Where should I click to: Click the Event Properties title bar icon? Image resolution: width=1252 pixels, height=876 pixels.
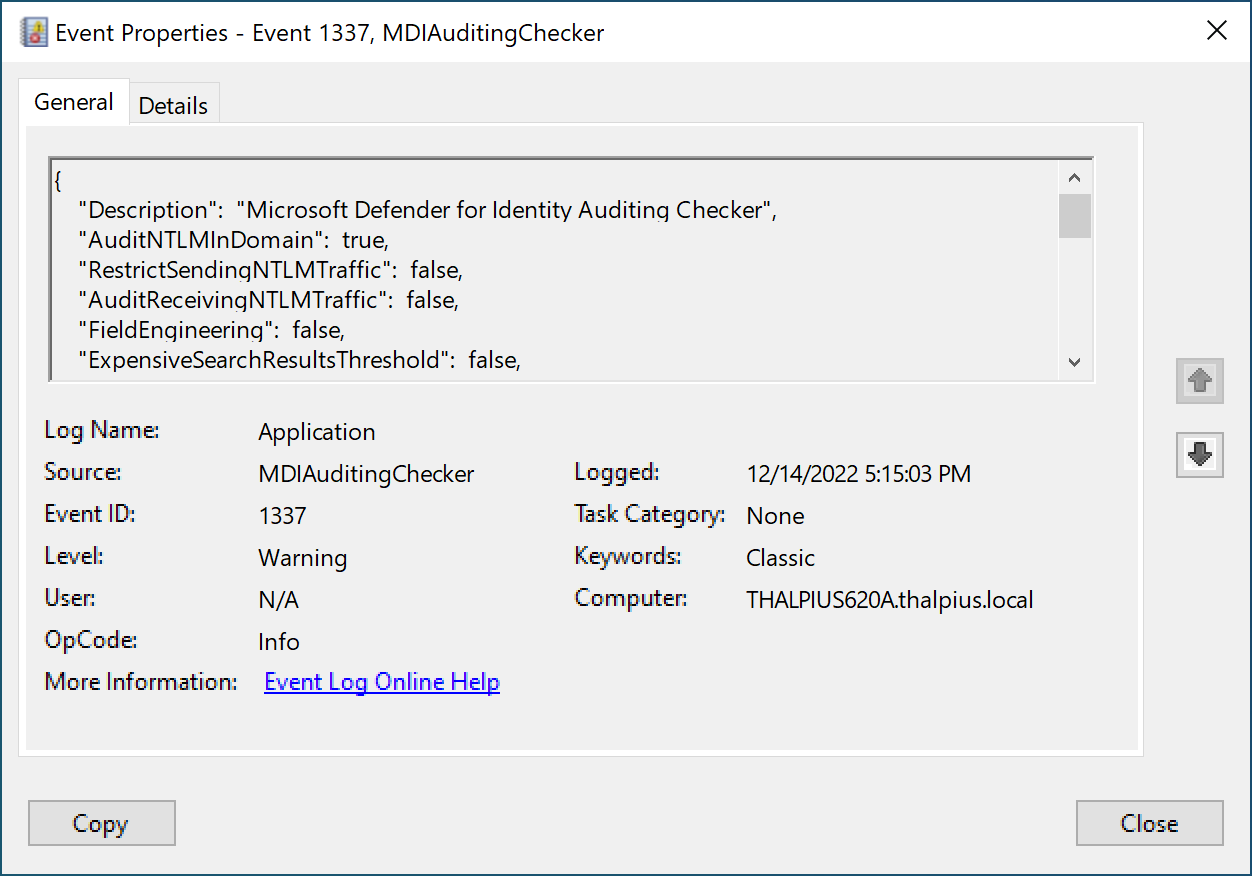[34, 32]
